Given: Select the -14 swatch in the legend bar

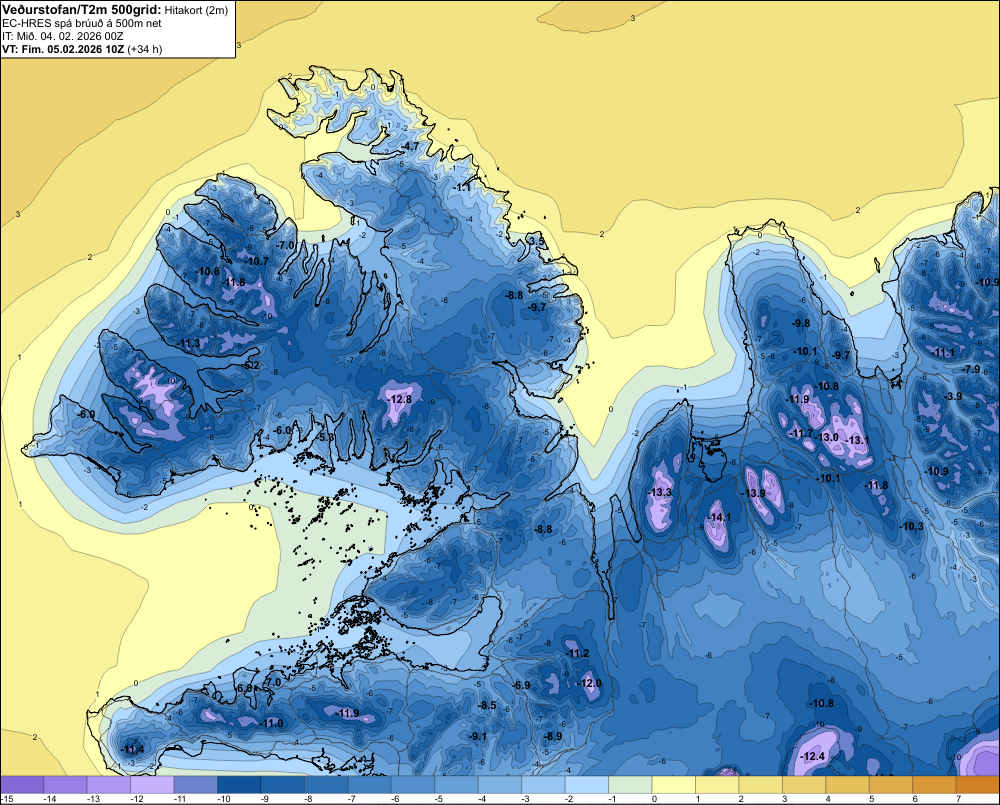Looking at the screenshot, I should (x=65, y=785).
